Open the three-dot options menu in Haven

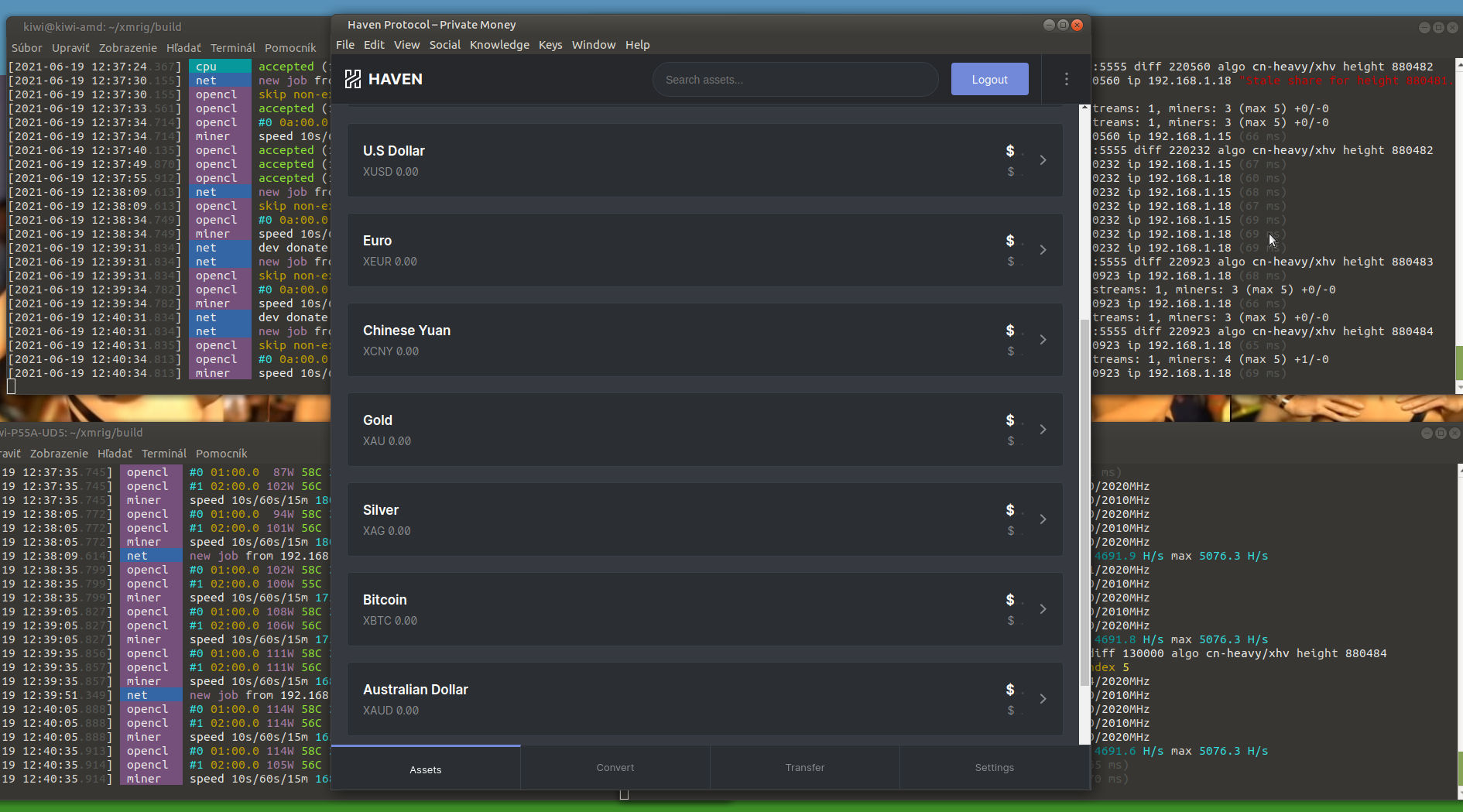(x=1067, y=79)
